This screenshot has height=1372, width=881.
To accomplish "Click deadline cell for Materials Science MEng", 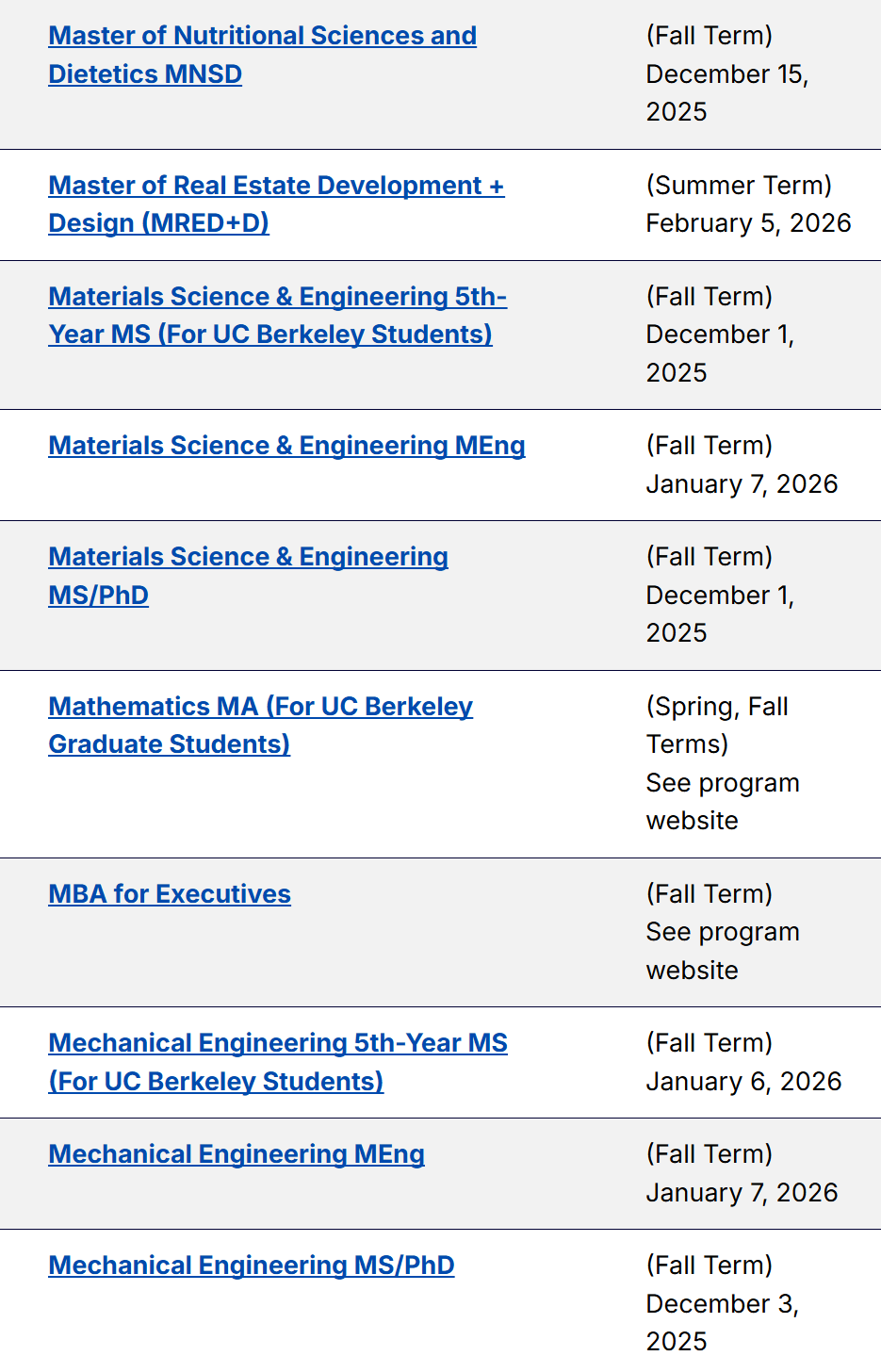I will [742, 484].
